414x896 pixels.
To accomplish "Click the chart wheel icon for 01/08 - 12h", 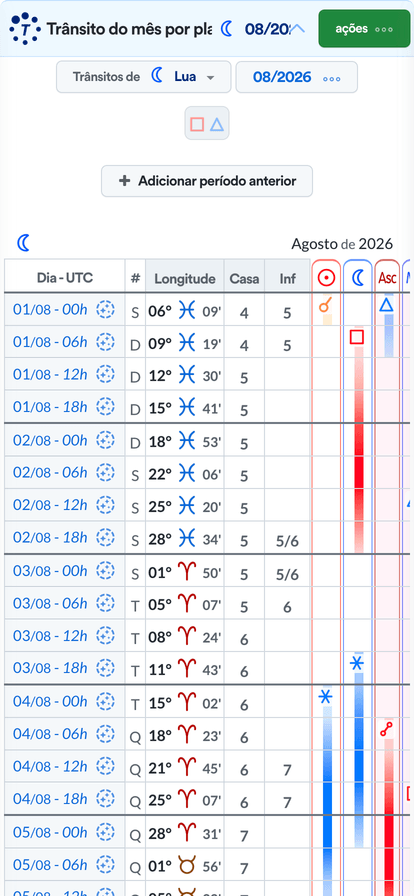I will point(105,375).
